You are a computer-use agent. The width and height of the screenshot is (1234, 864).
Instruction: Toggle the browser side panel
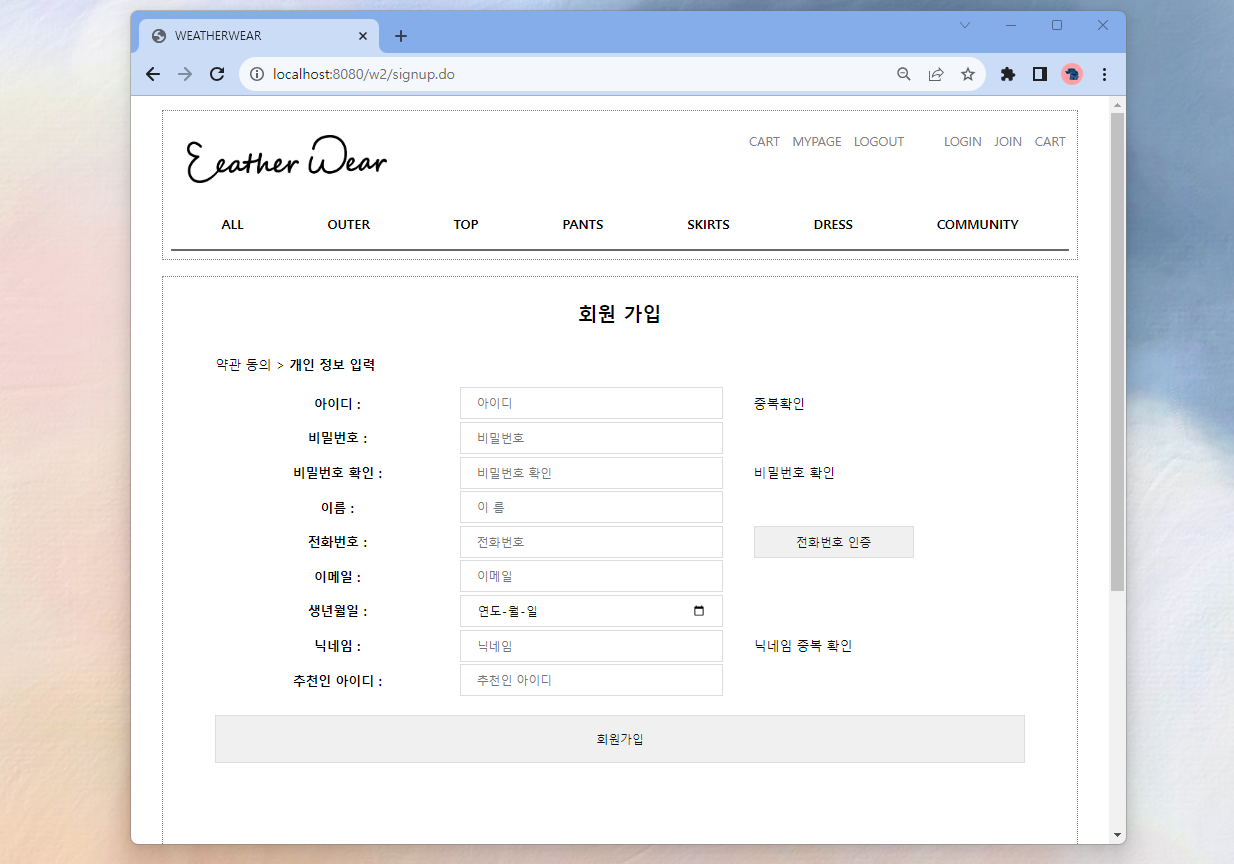tap(1040, 74)
